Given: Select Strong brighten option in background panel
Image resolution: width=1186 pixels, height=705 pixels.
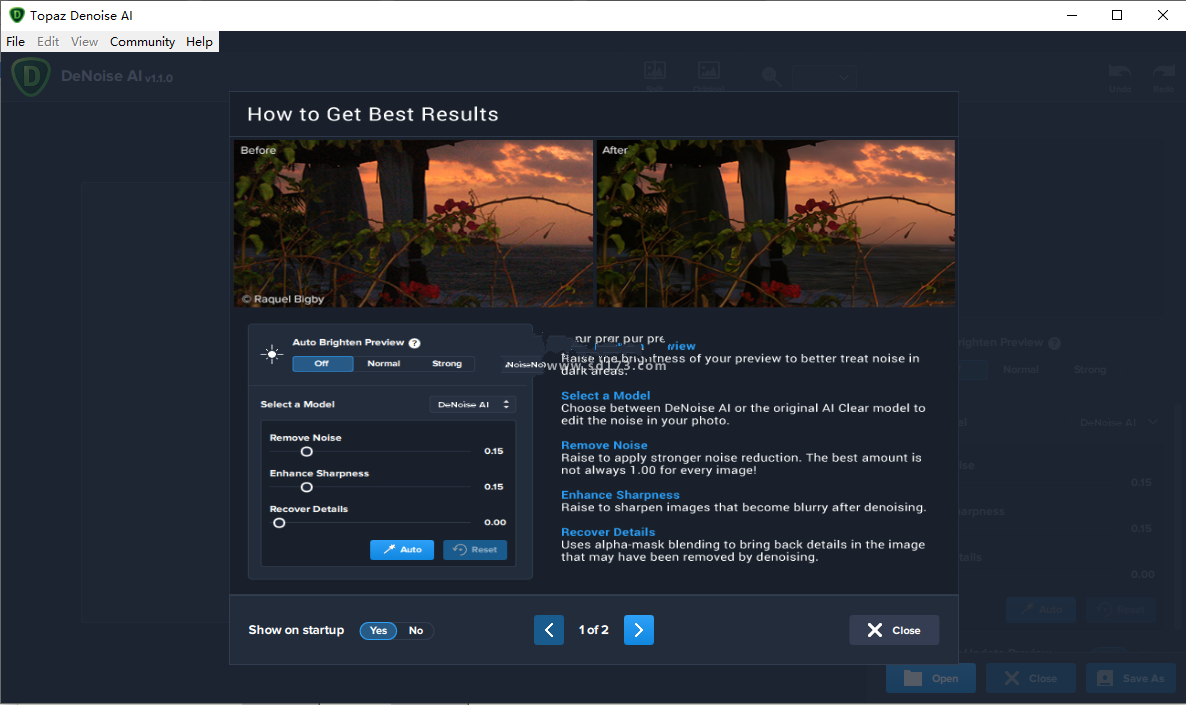Looking at the screenshot, I should [x=1089, y=370].
